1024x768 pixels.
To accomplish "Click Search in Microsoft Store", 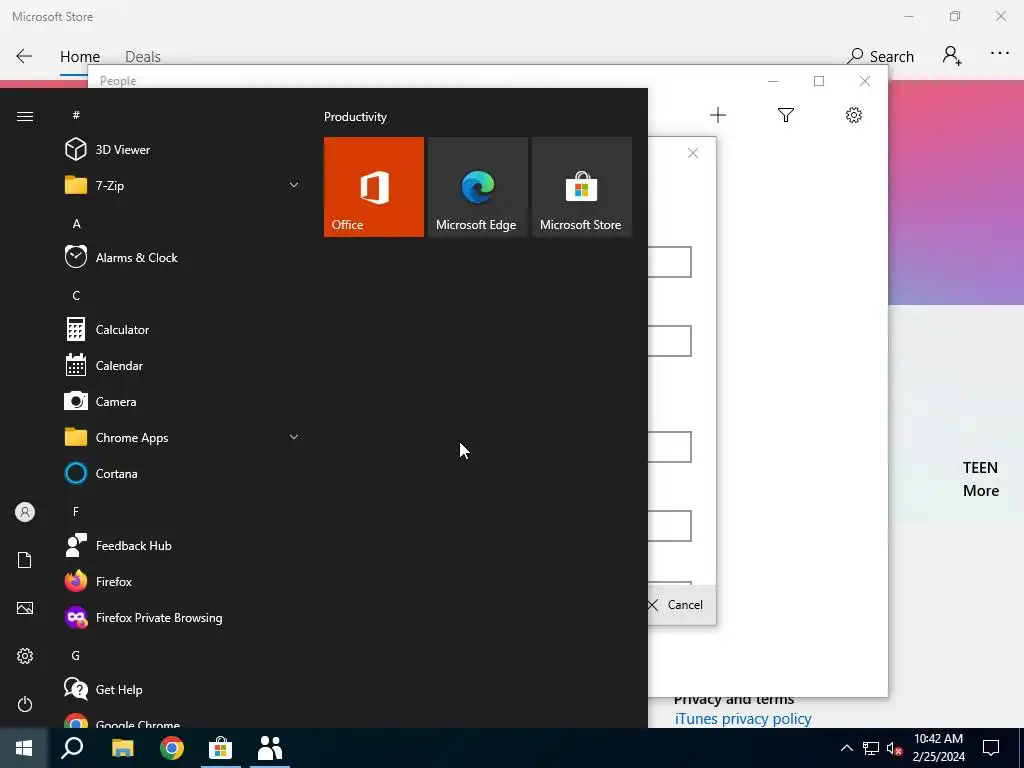I will click(880, 56).
